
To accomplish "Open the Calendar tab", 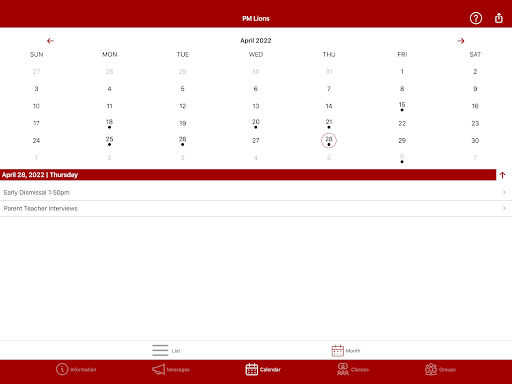I will tap(263, 369).
